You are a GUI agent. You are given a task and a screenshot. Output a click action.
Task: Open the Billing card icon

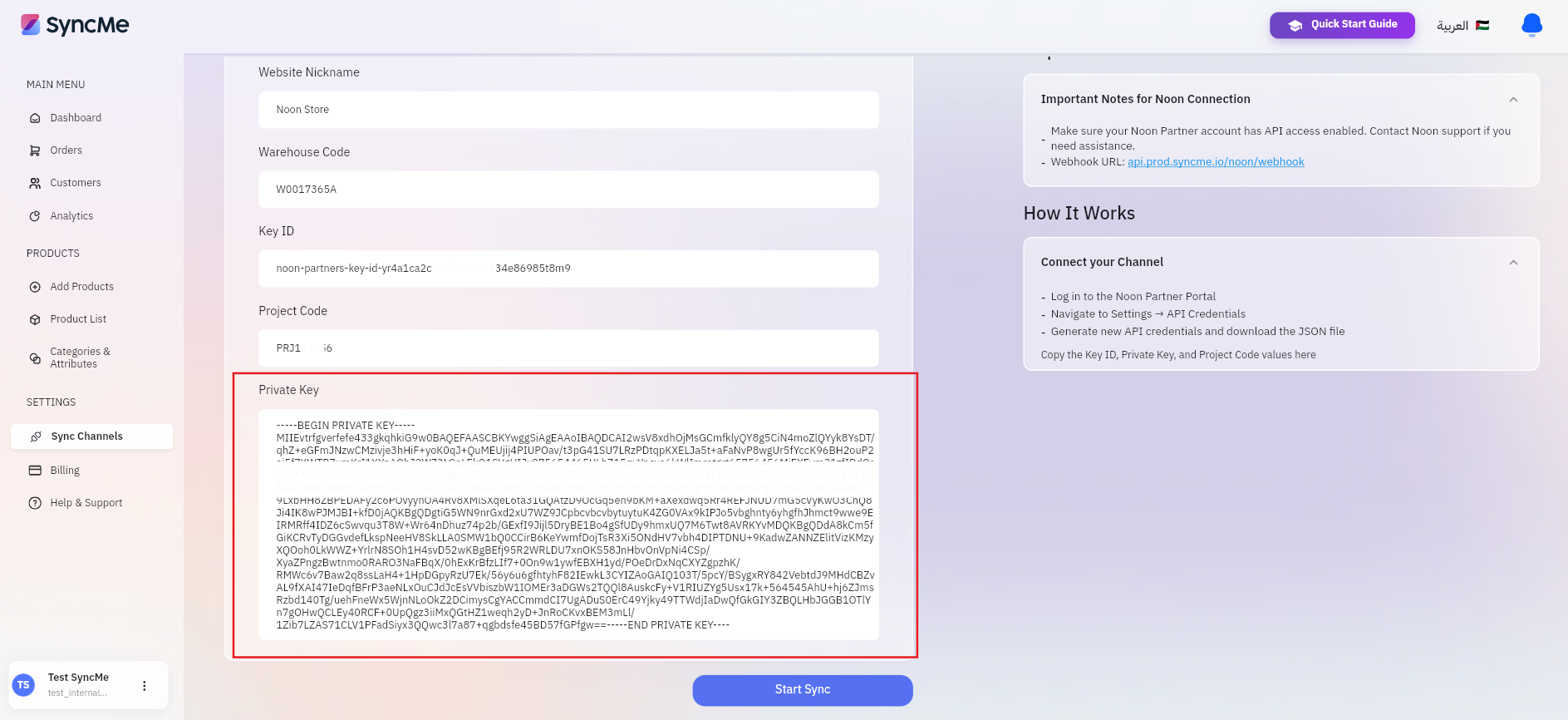coord(35,471)
